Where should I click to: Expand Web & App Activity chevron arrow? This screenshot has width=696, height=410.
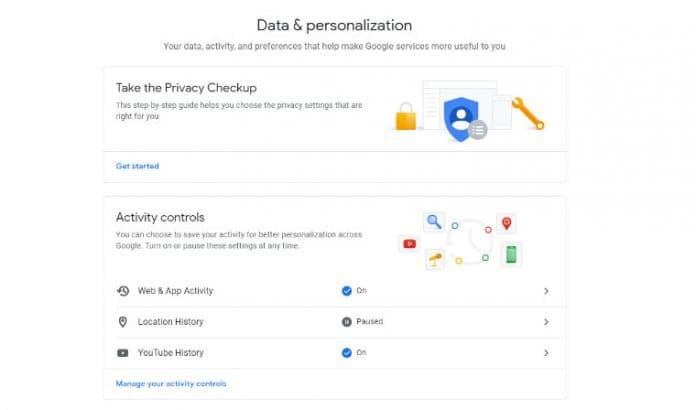pyautogui.click(x=546, y=291)
